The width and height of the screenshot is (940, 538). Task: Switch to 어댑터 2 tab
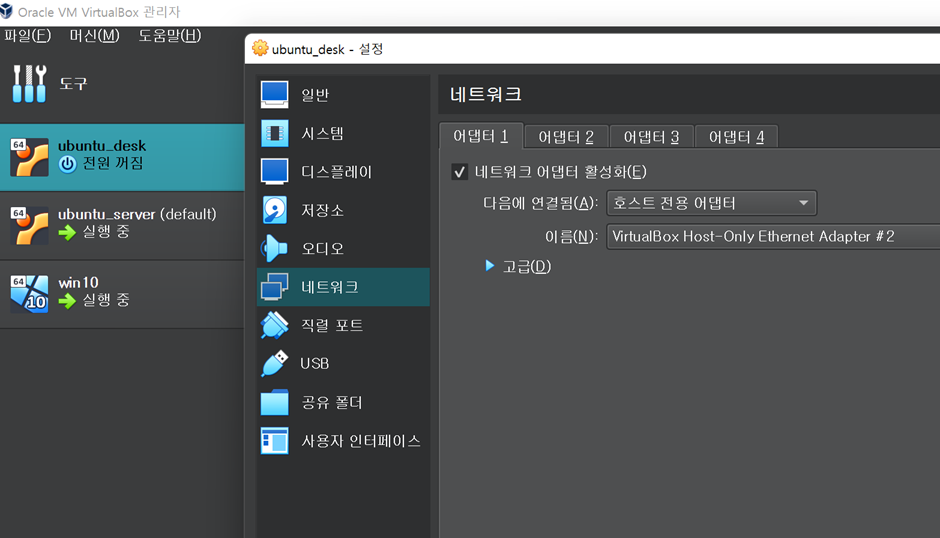point(566,137)
